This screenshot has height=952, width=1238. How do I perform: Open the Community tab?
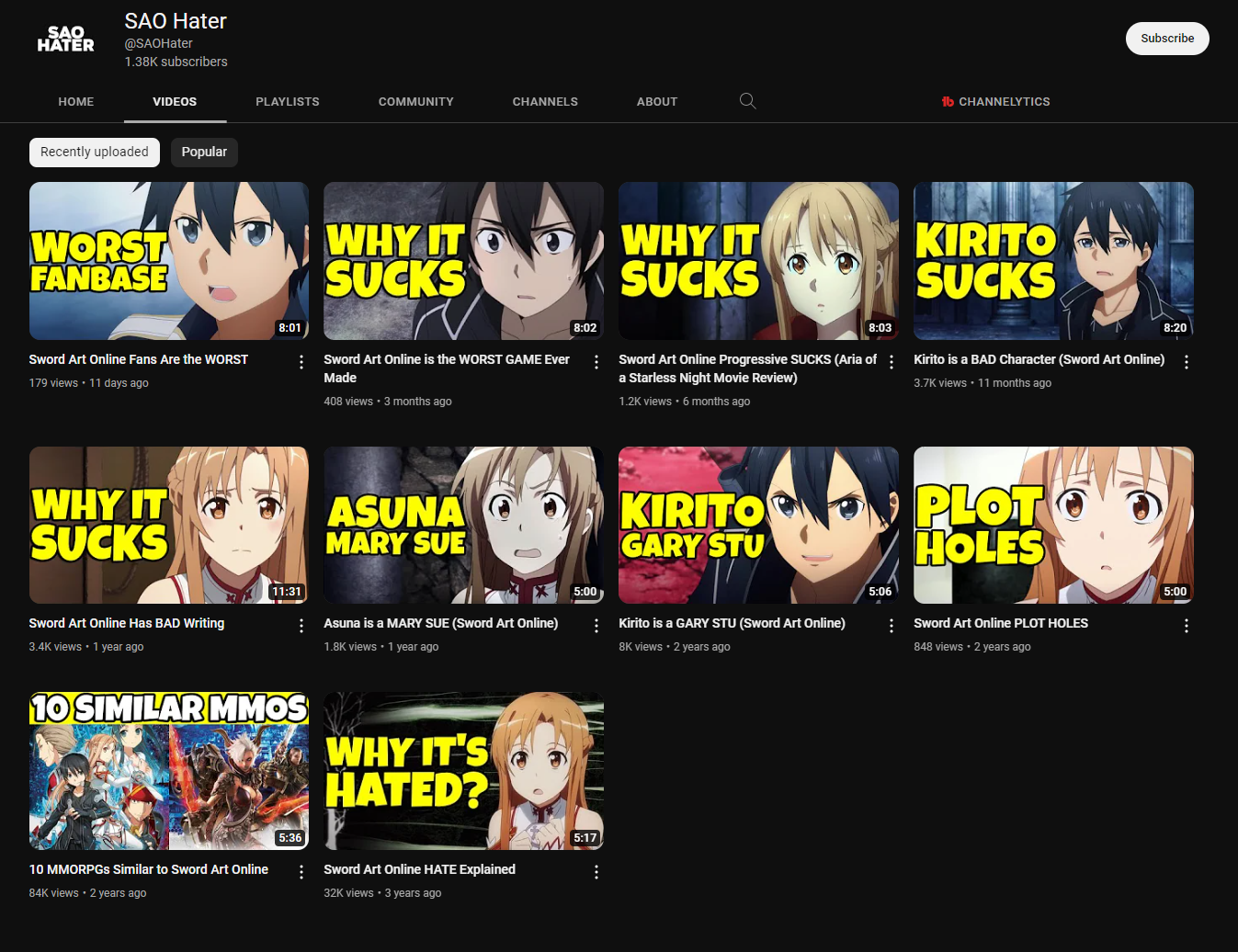pos(416,101)
